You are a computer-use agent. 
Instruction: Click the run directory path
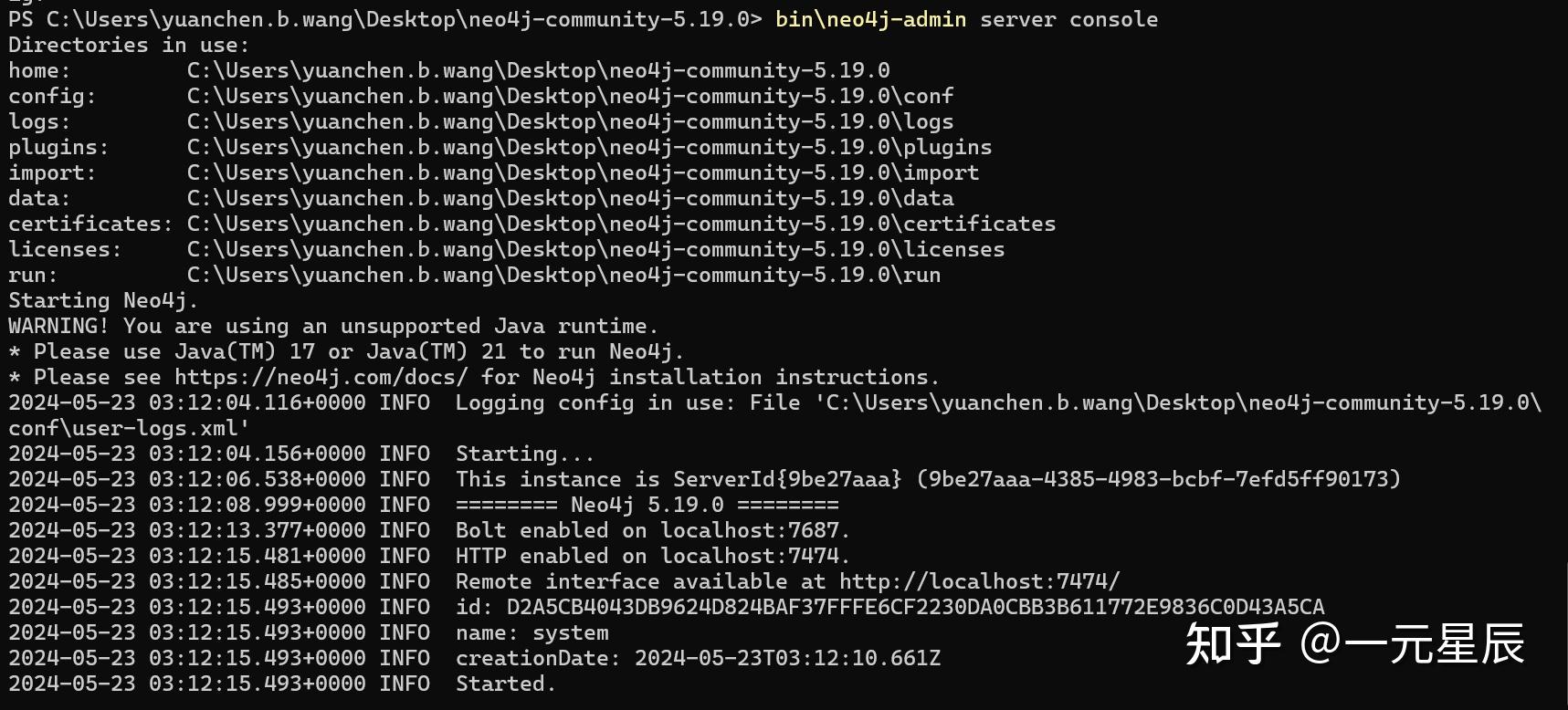(563, 275)
